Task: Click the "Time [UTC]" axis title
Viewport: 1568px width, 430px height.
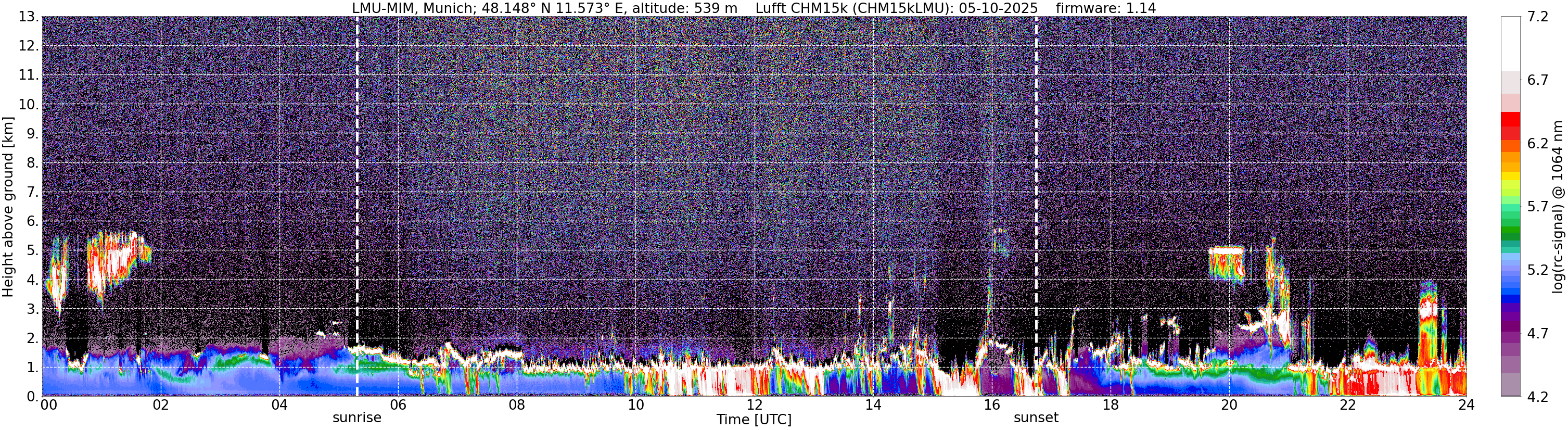Action: 754,420
